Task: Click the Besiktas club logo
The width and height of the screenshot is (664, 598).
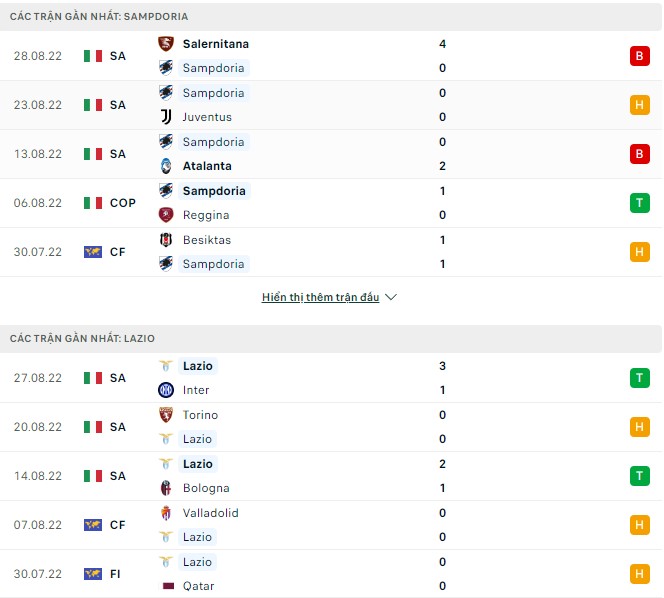Action: tap(166, 240)
